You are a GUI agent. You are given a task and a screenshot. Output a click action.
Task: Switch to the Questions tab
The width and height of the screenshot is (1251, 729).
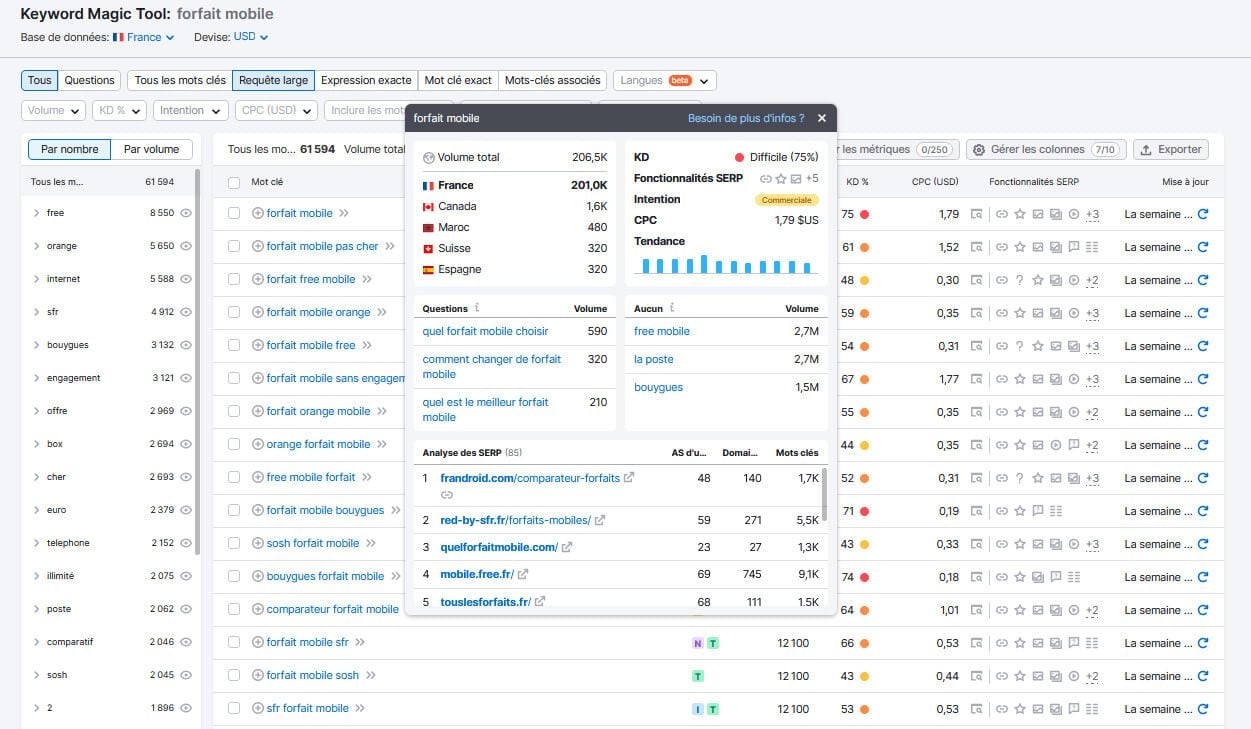click(89, 80)
